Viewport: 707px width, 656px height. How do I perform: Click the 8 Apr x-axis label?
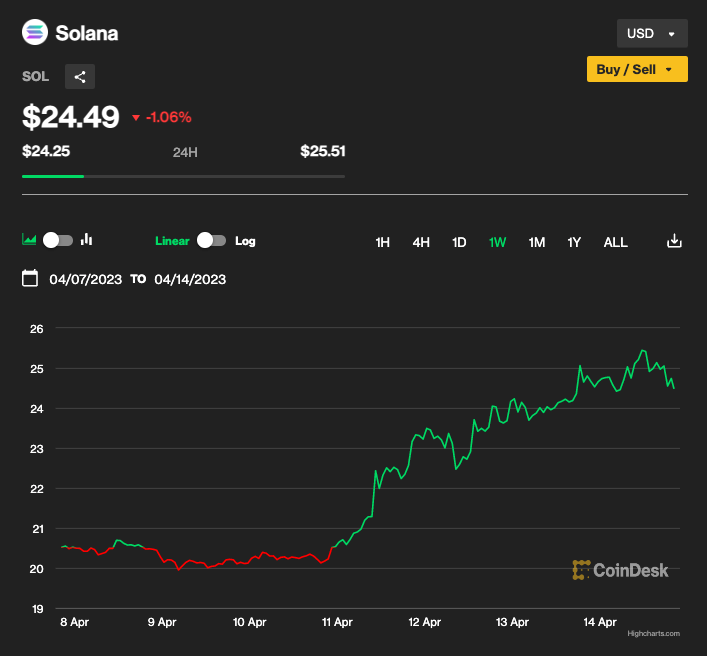click(x=74, y=622)
